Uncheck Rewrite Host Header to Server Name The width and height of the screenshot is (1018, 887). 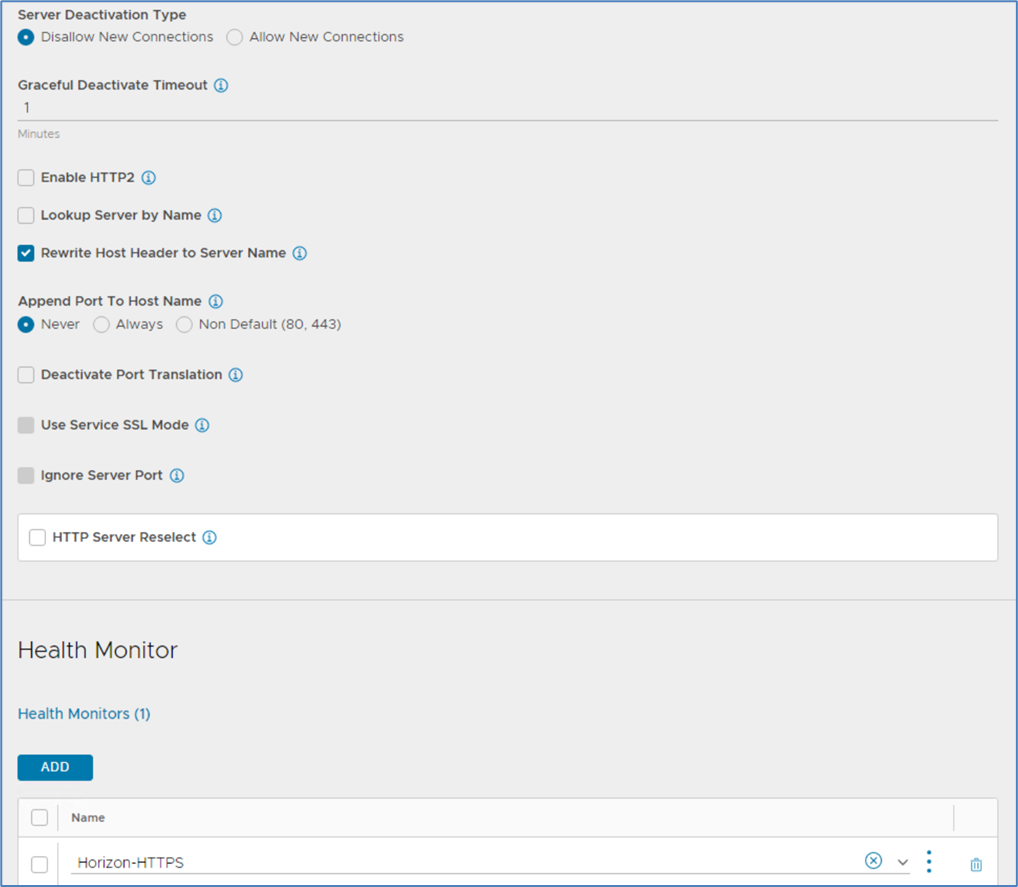click(26, 253)
